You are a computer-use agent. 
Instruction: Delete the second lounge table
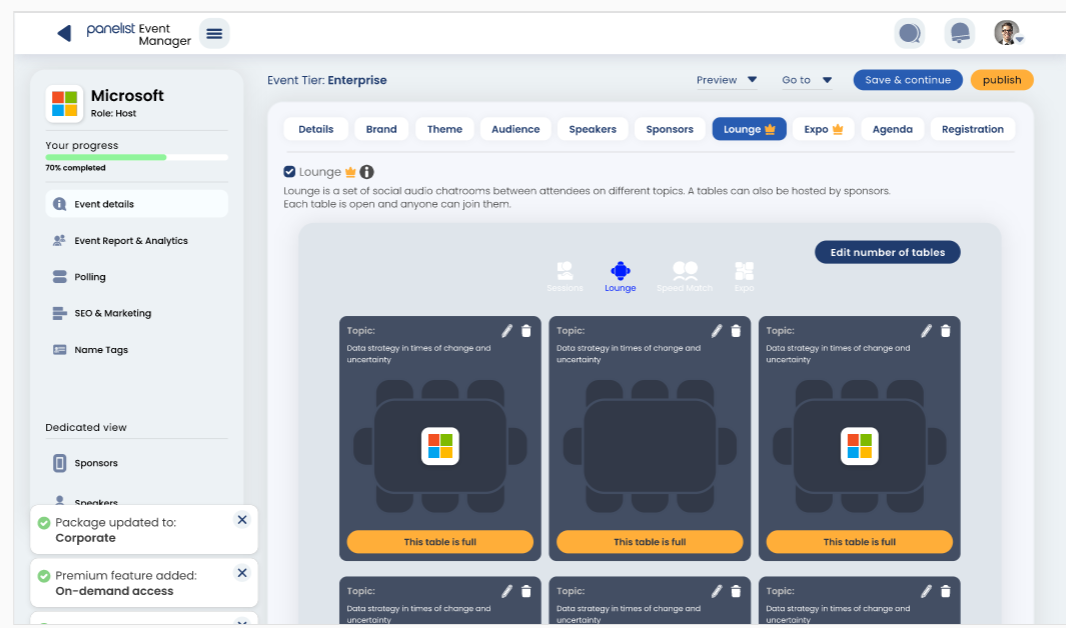[736, 331]
